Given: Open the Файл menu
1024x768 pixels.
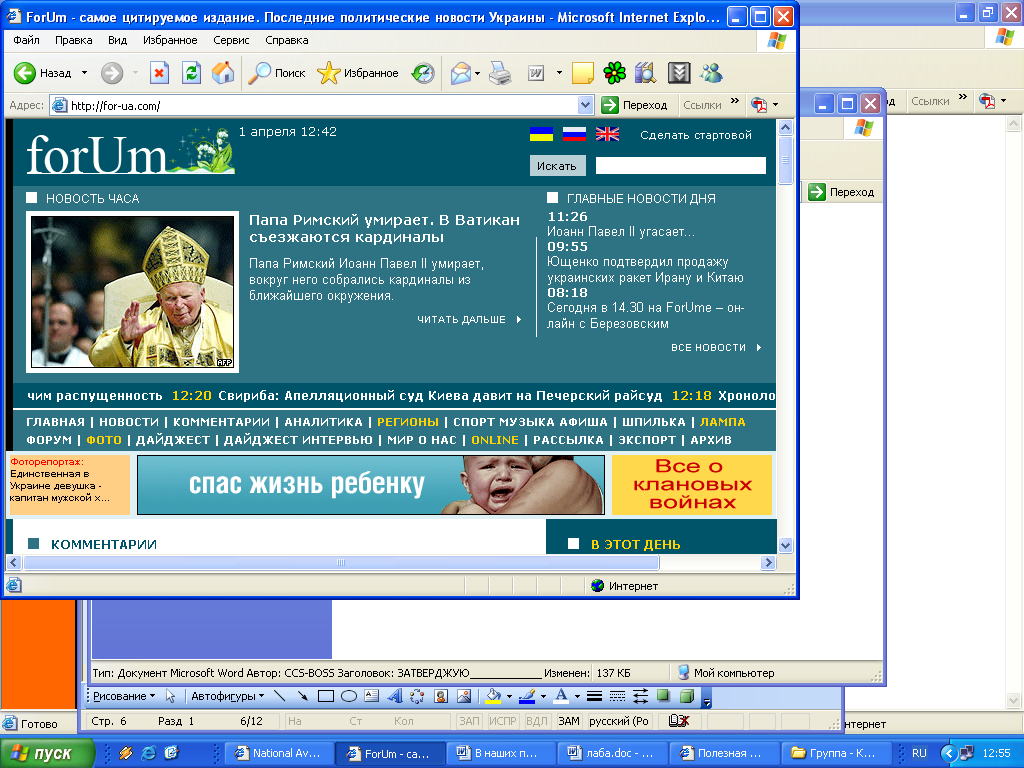Looking at the screenshot, I should [x=26, y=40].
